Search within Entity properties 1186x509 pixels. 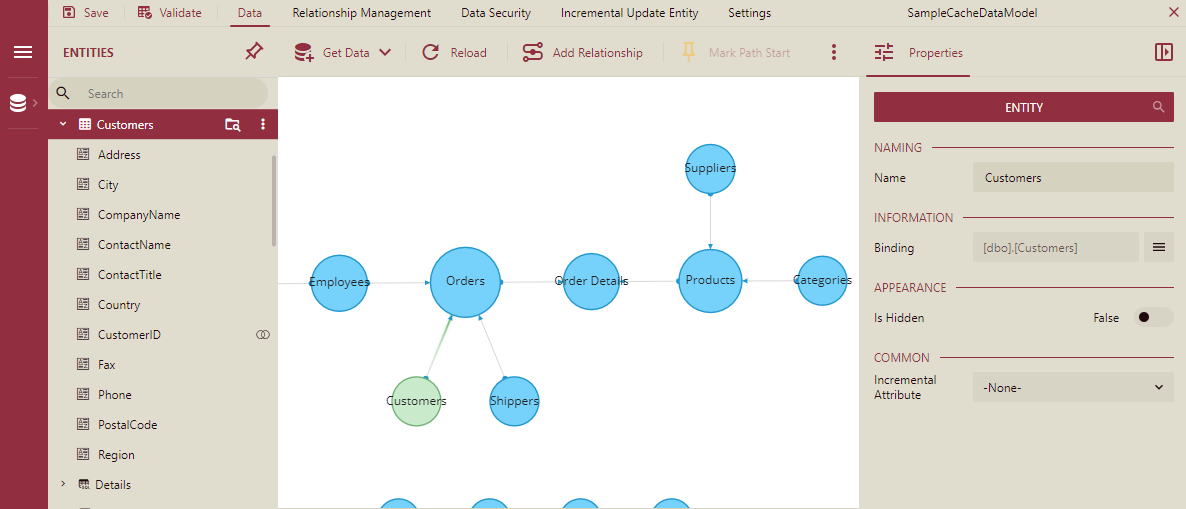click(x=1159, y=107)
